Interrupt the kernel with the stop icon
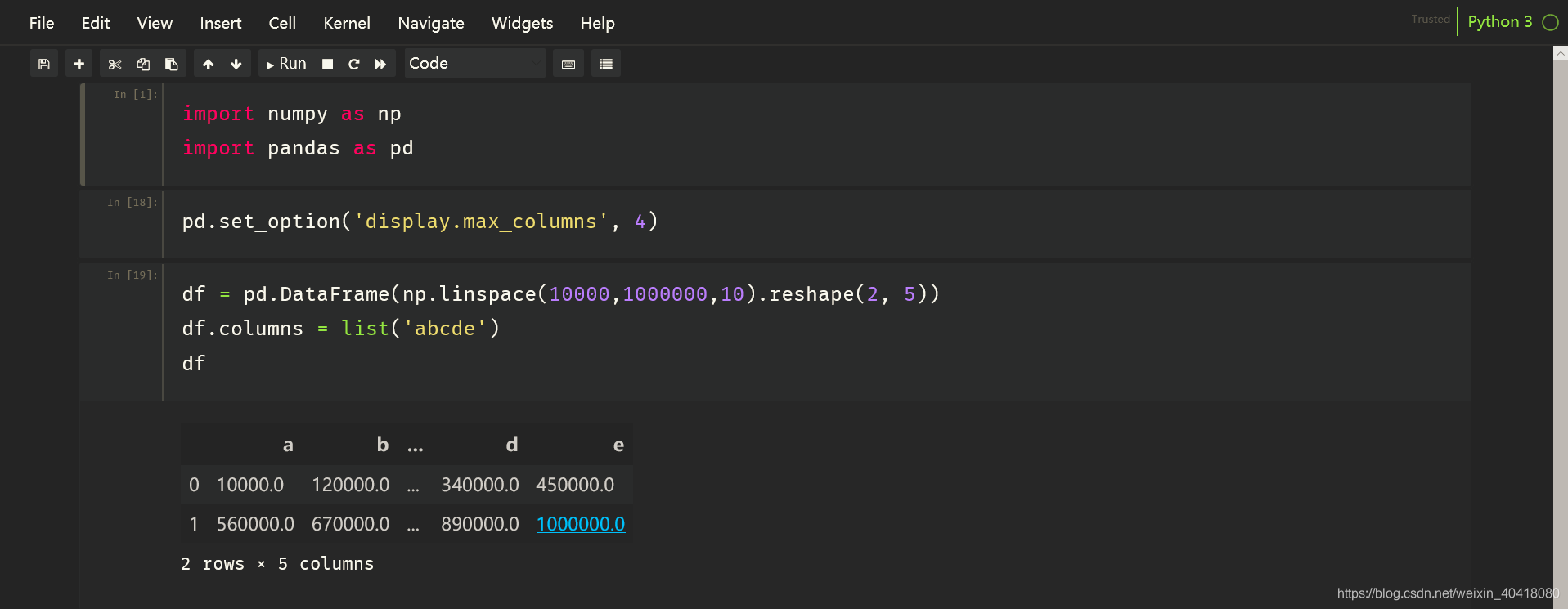1568x609 pixels. [327, 64]
